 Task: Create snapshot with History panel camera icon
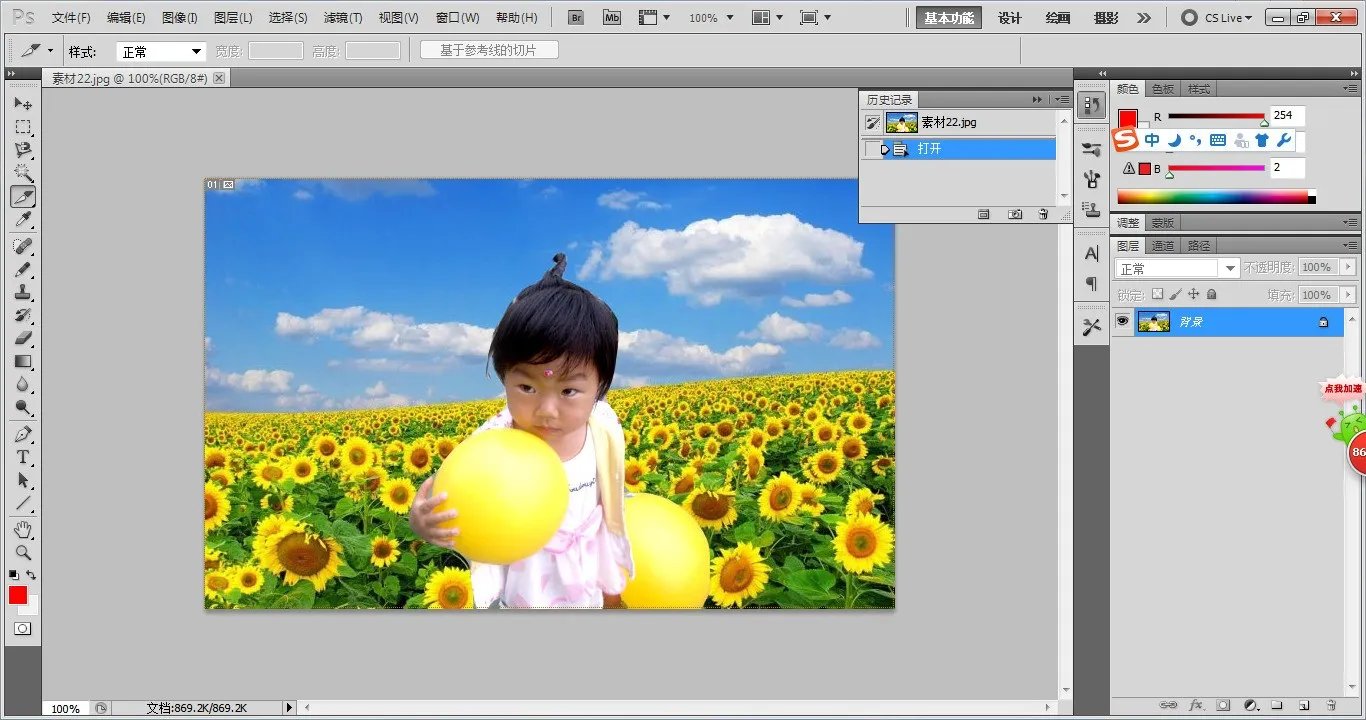tap(1015, 214)
